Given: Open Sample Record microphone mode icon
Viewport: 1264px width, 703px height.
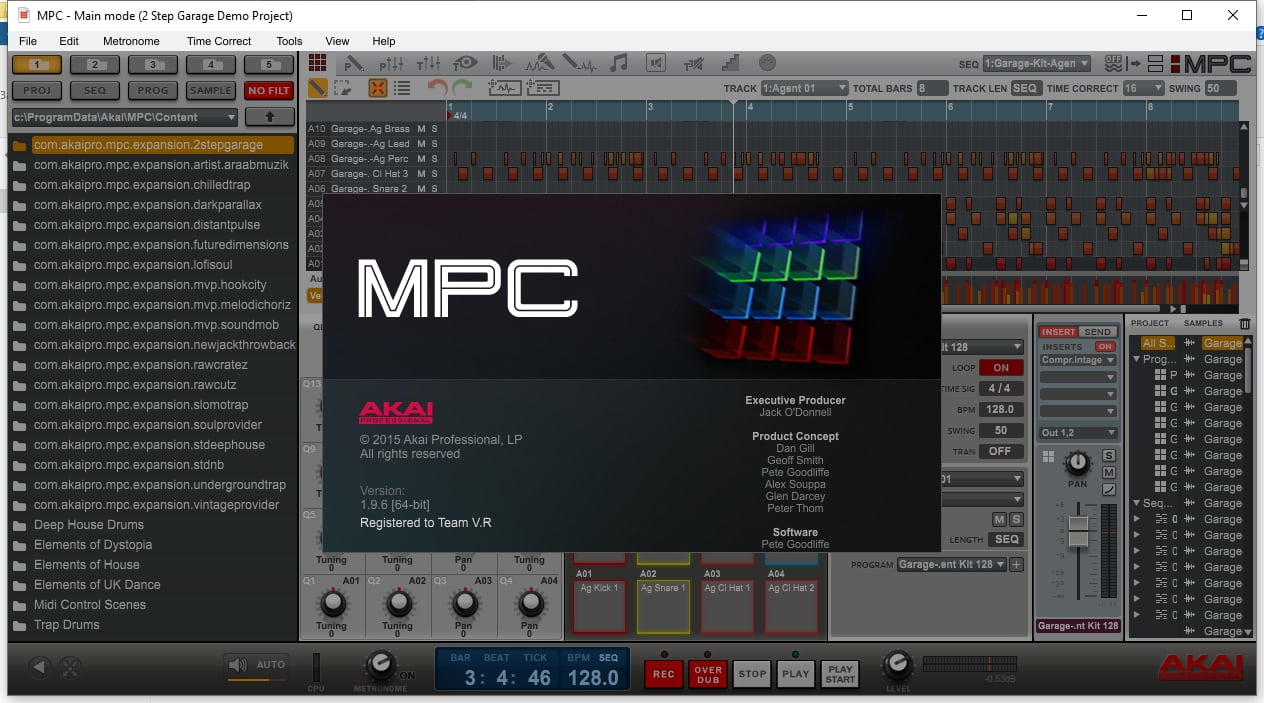Looking at the screenshot, I should coord(541,63).
